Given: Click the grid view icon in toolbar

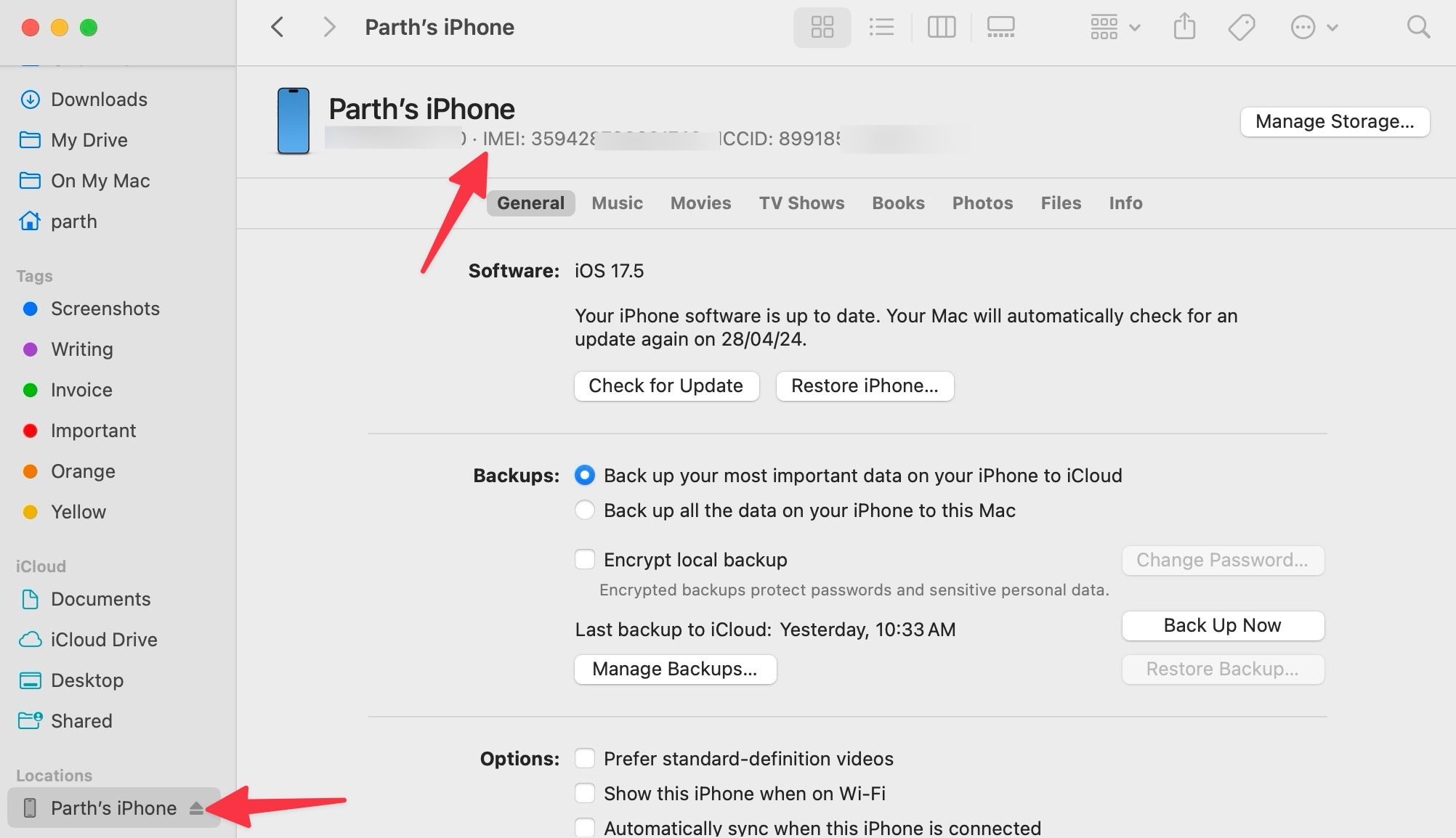Looking at the screenshot, I should 822,27.
